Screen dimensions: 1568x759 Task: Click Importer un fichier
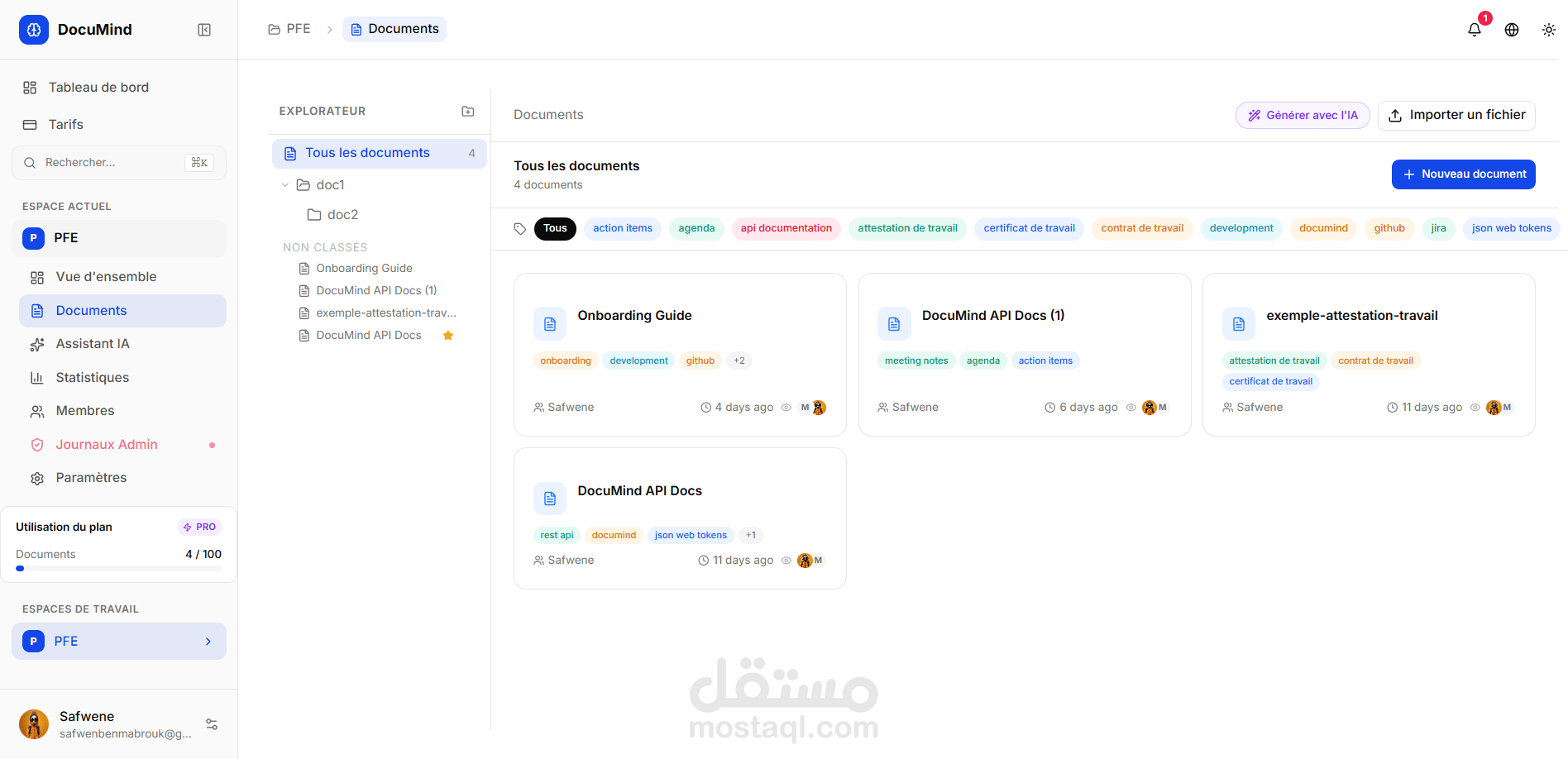[x=1456, y=116]
